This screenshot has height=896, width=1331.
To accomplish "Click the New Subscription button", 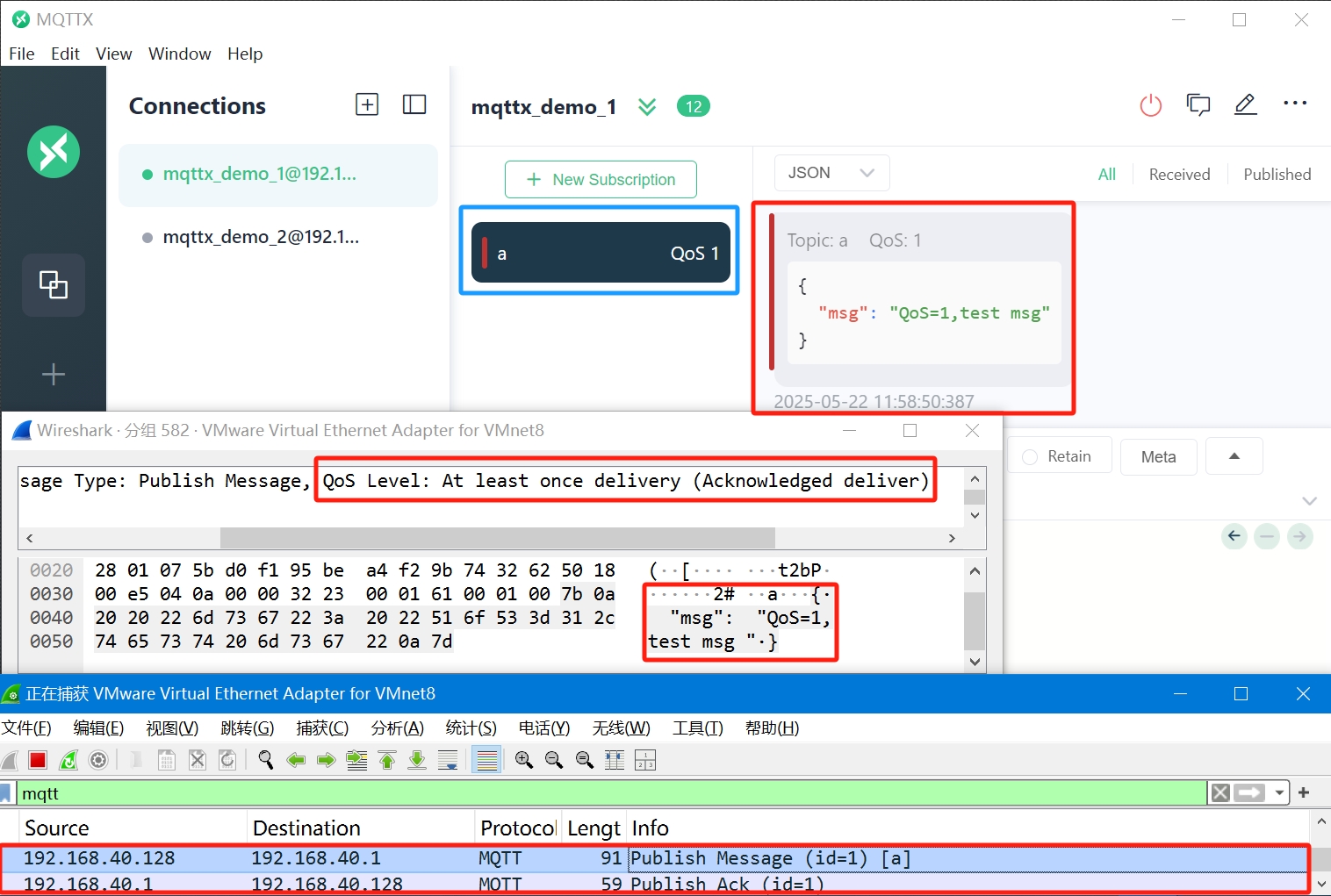I will tap(601, 179).
